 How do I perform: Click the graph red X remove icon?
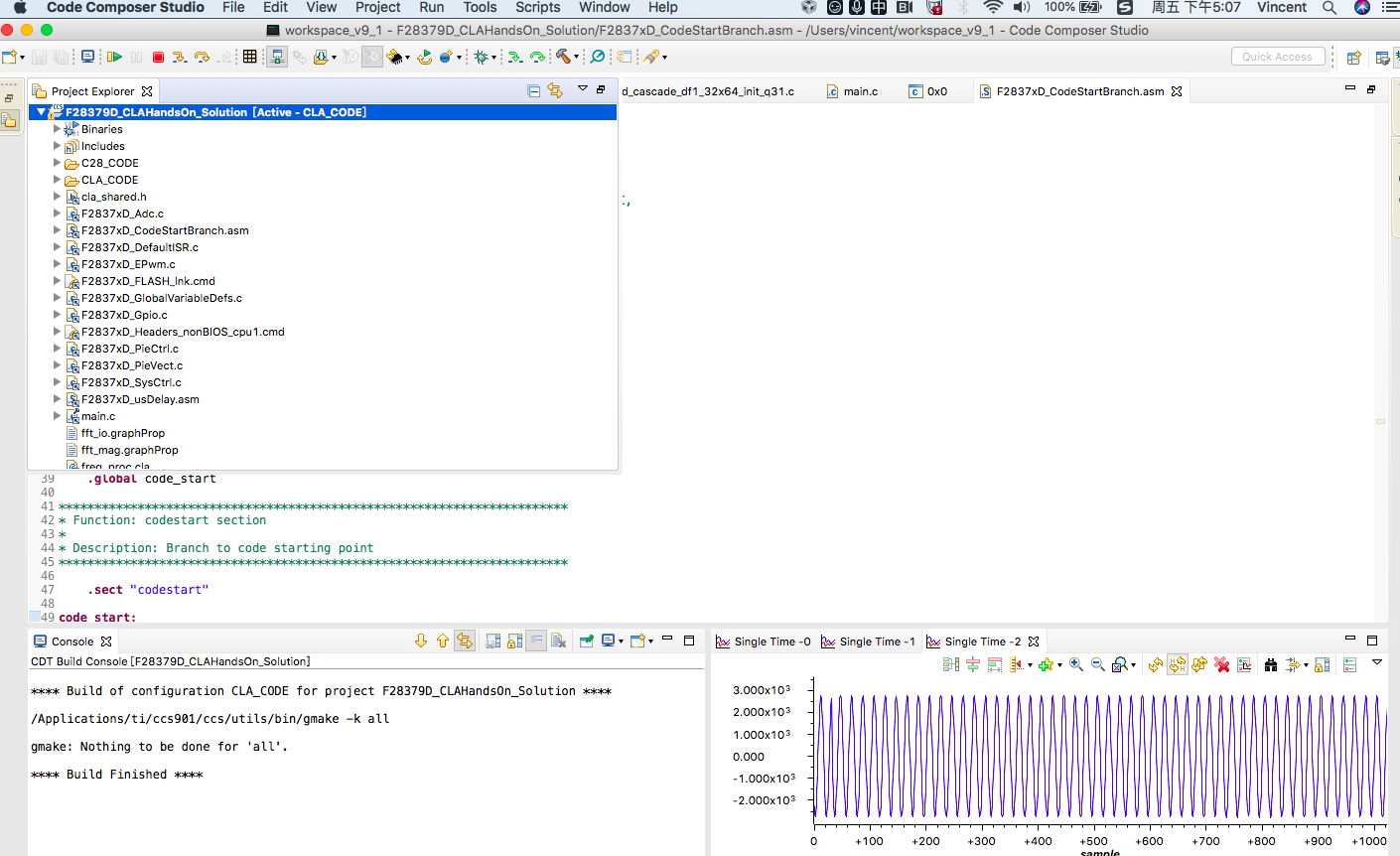point(1221,664)
